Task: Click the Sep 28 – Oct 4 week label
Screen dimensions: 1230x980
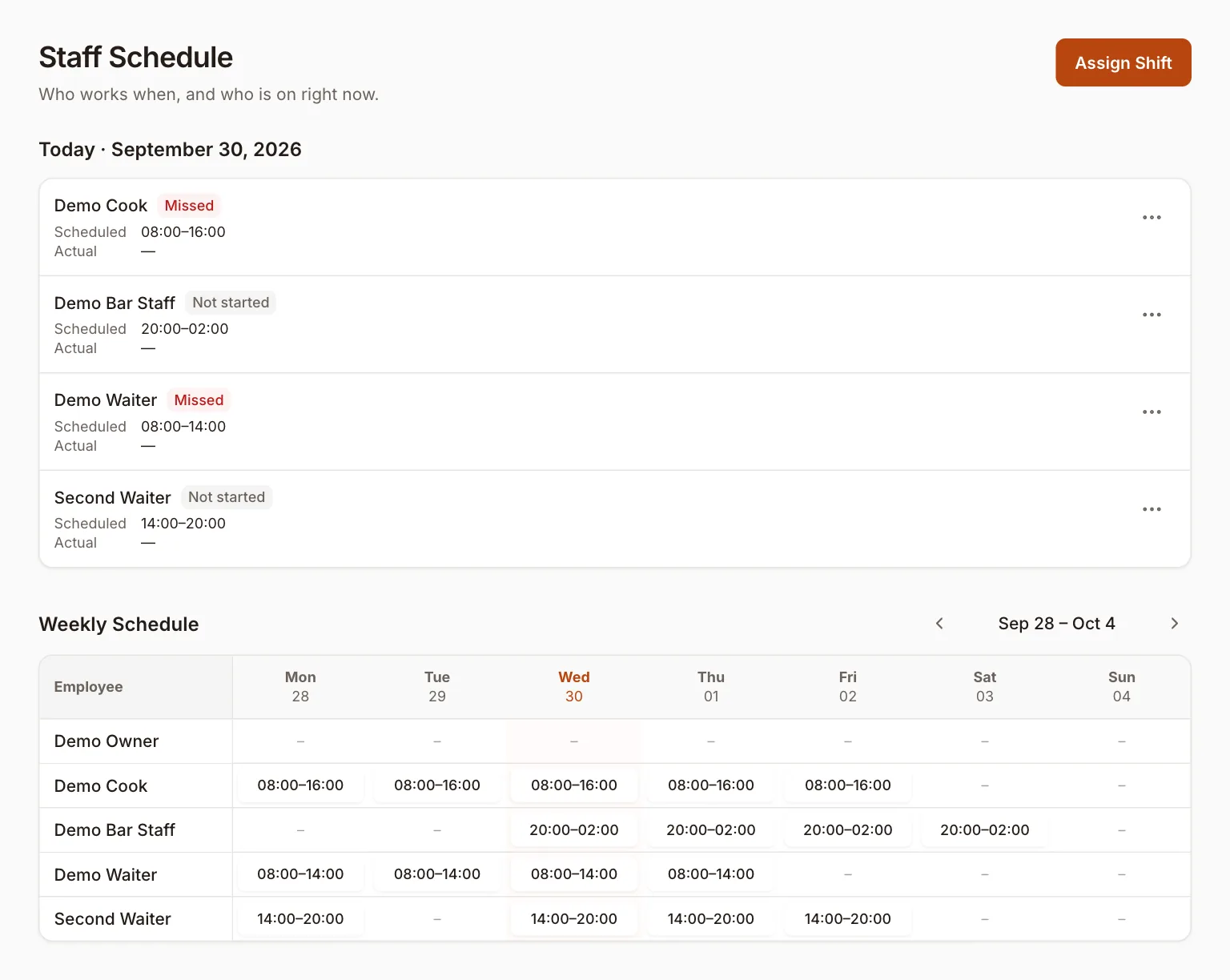Action: click(x=1057, y=624)
